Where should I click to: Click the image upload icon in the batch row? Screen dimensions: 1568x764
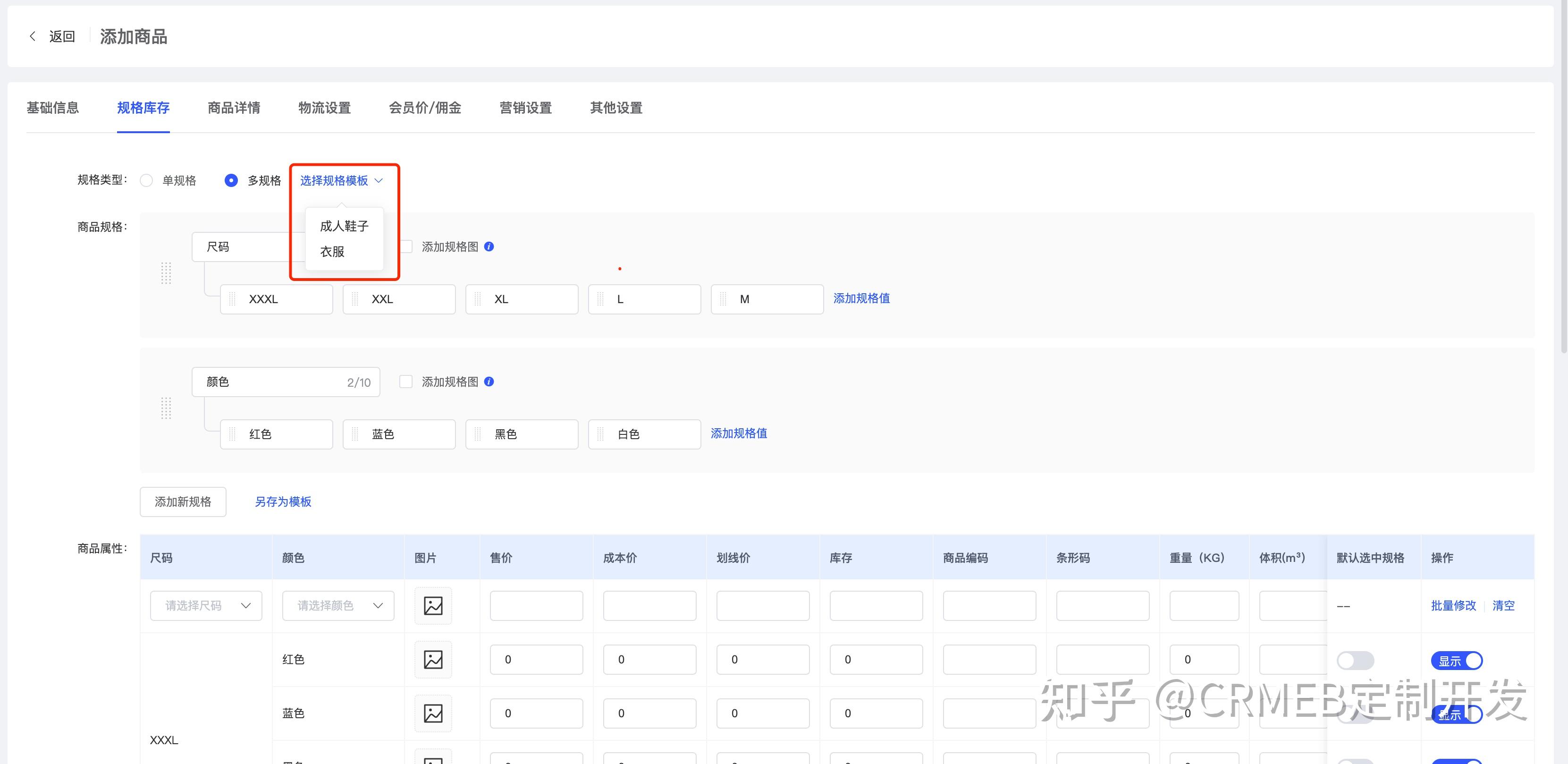tap(433, 606)
